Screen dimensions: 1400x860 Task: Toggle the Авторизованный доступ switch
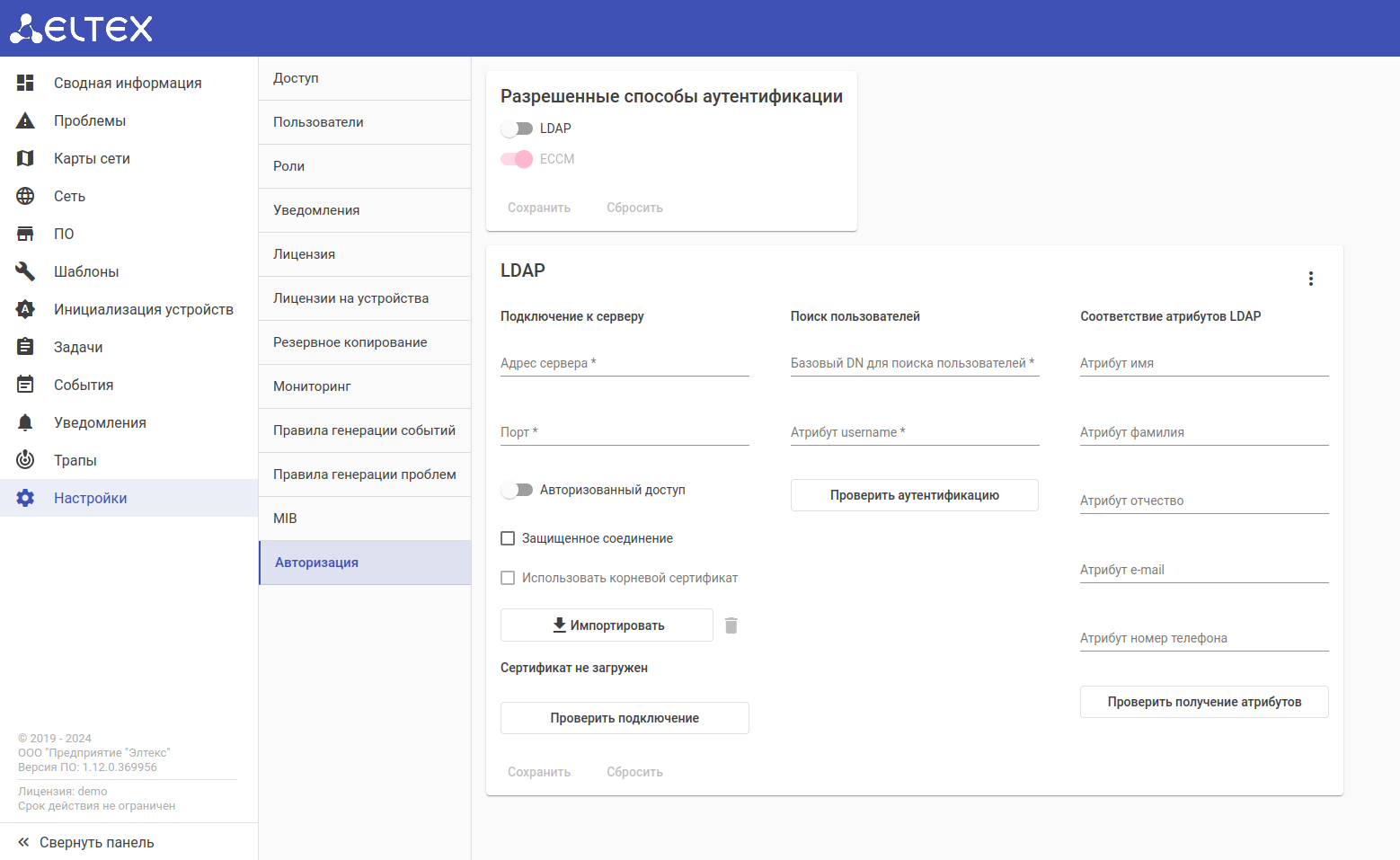(517, 490)
